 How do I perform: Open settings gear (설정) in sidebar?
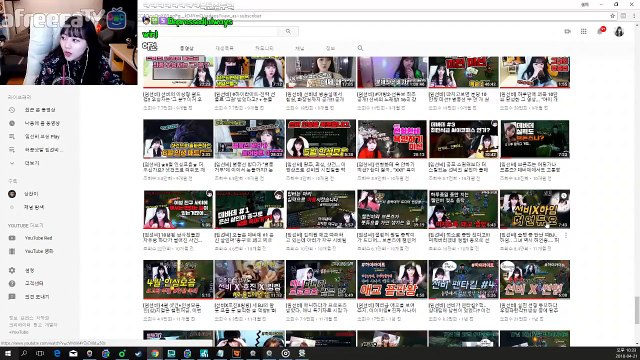point(12,270)
